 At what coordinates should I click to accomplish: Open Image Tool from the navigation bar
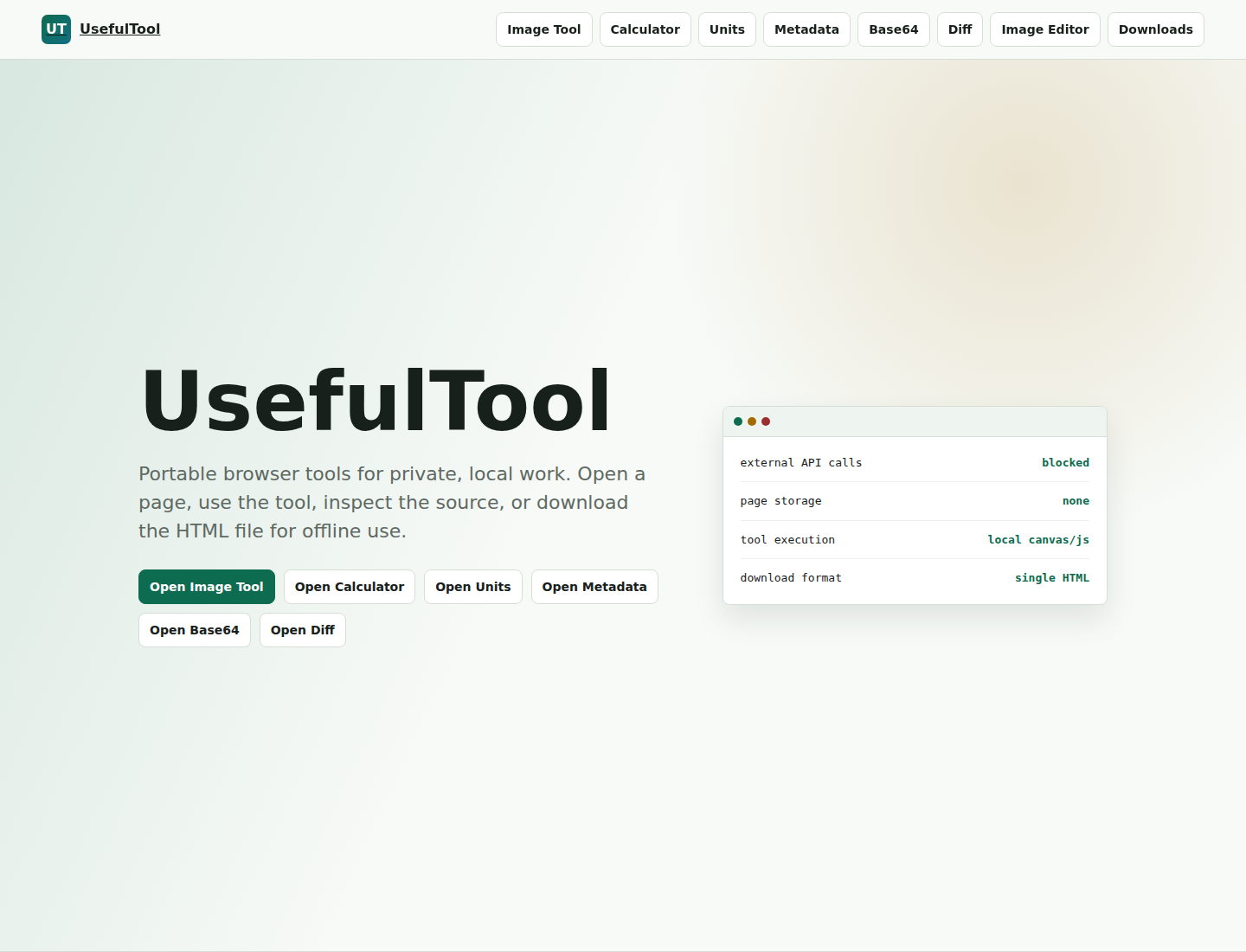544,29
